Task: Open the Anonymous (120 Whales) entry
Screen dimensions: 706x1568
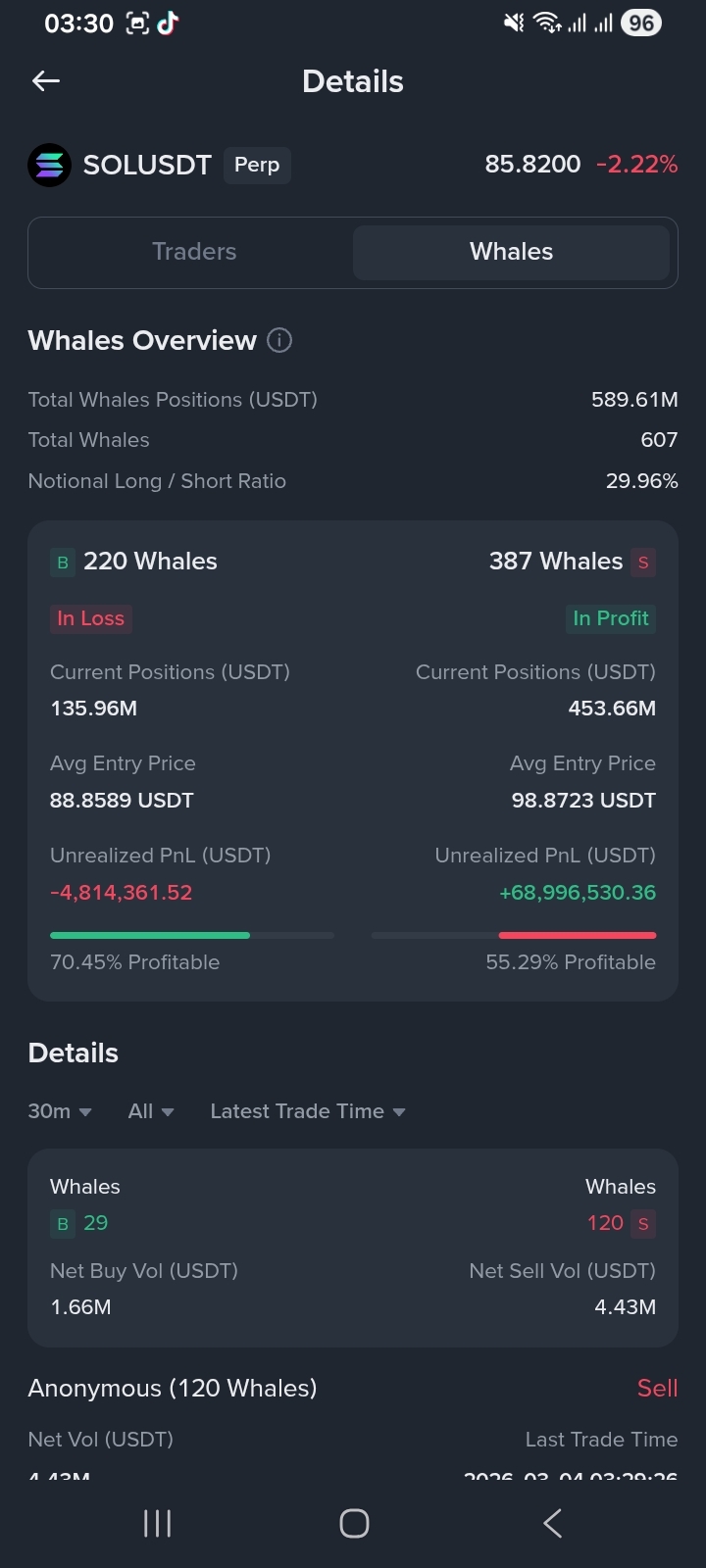Action: pos(173,1389)
